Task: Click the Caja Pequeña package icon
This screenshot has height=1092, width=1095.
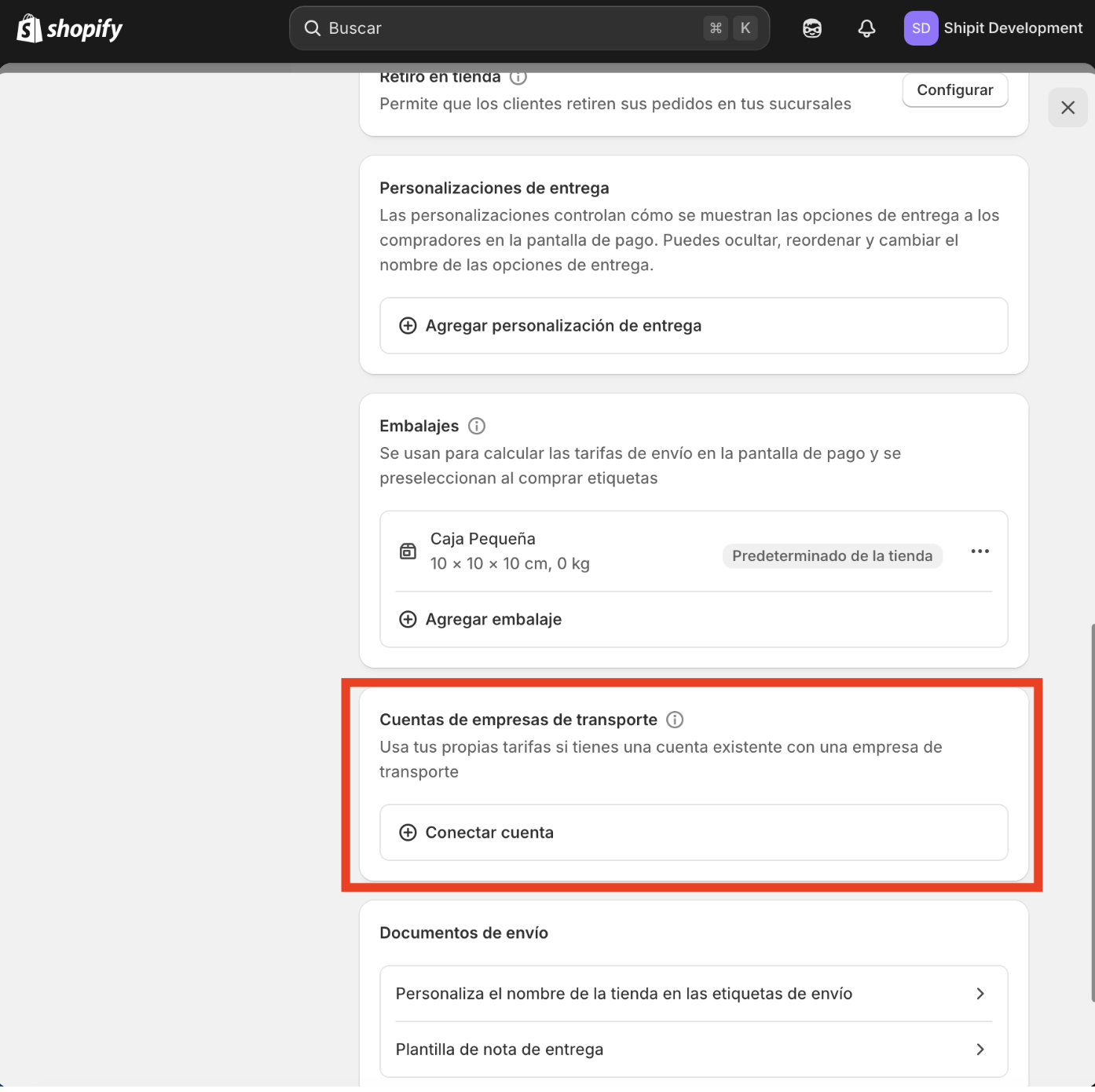Action: point(408,551)
